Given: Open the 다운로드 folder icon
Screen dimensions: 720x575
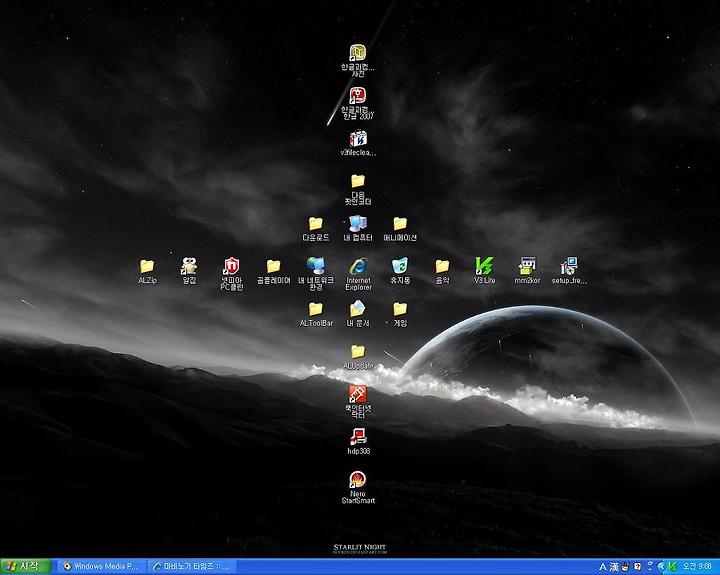Looking at the screenshot, I should [315, 228].
